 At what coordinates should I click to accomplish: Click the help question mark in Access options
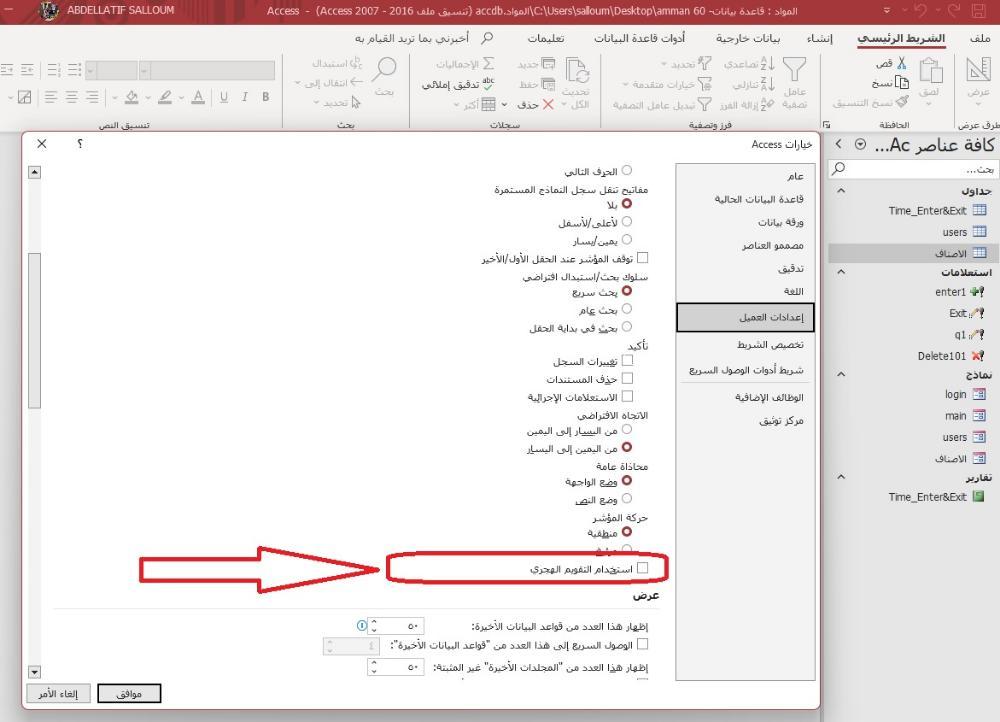[80, 144]
